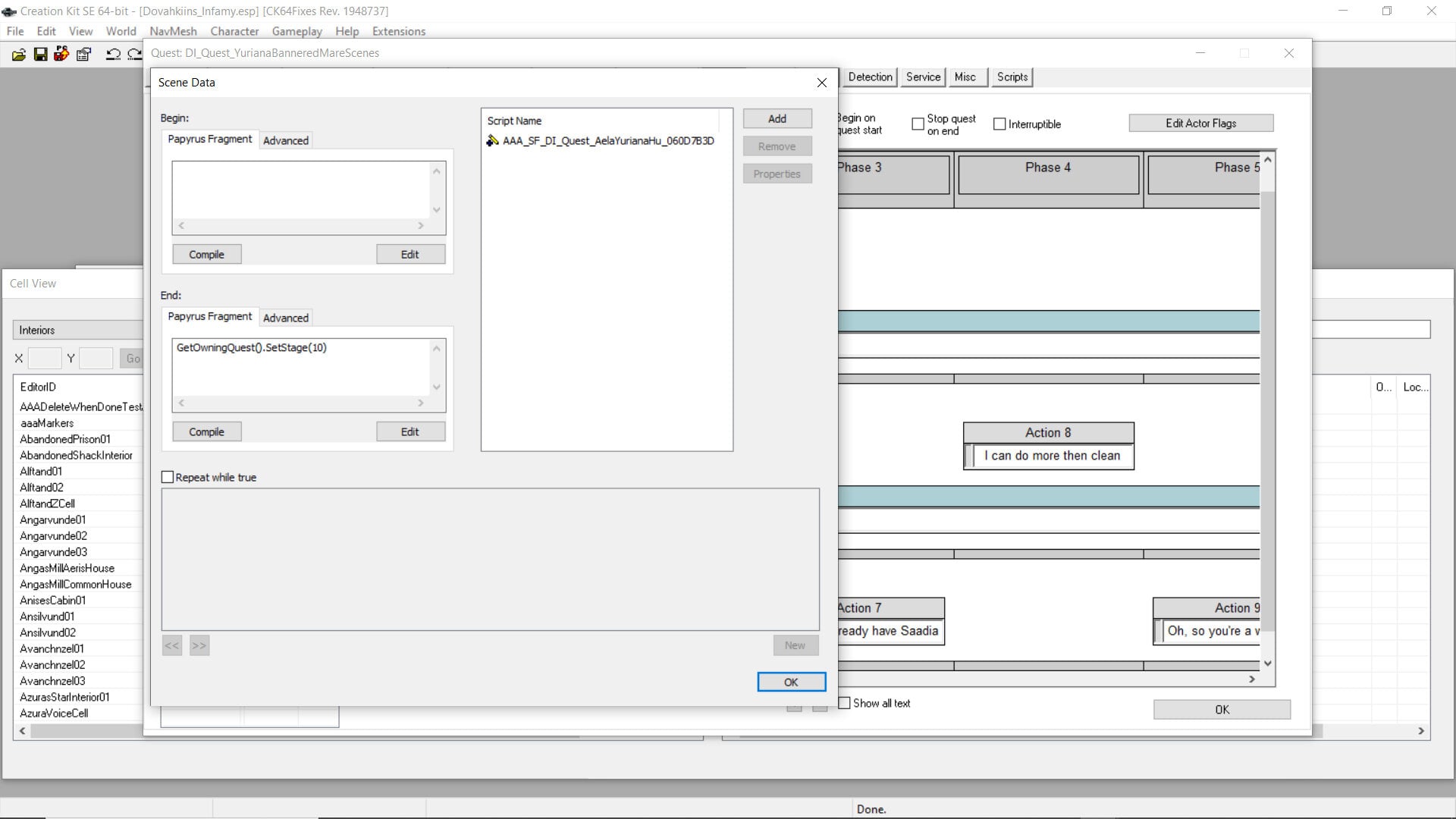Screen dimensions: 1456x819
Task: Save the plugin with the floppy disk icon
Action: point(40,54)
